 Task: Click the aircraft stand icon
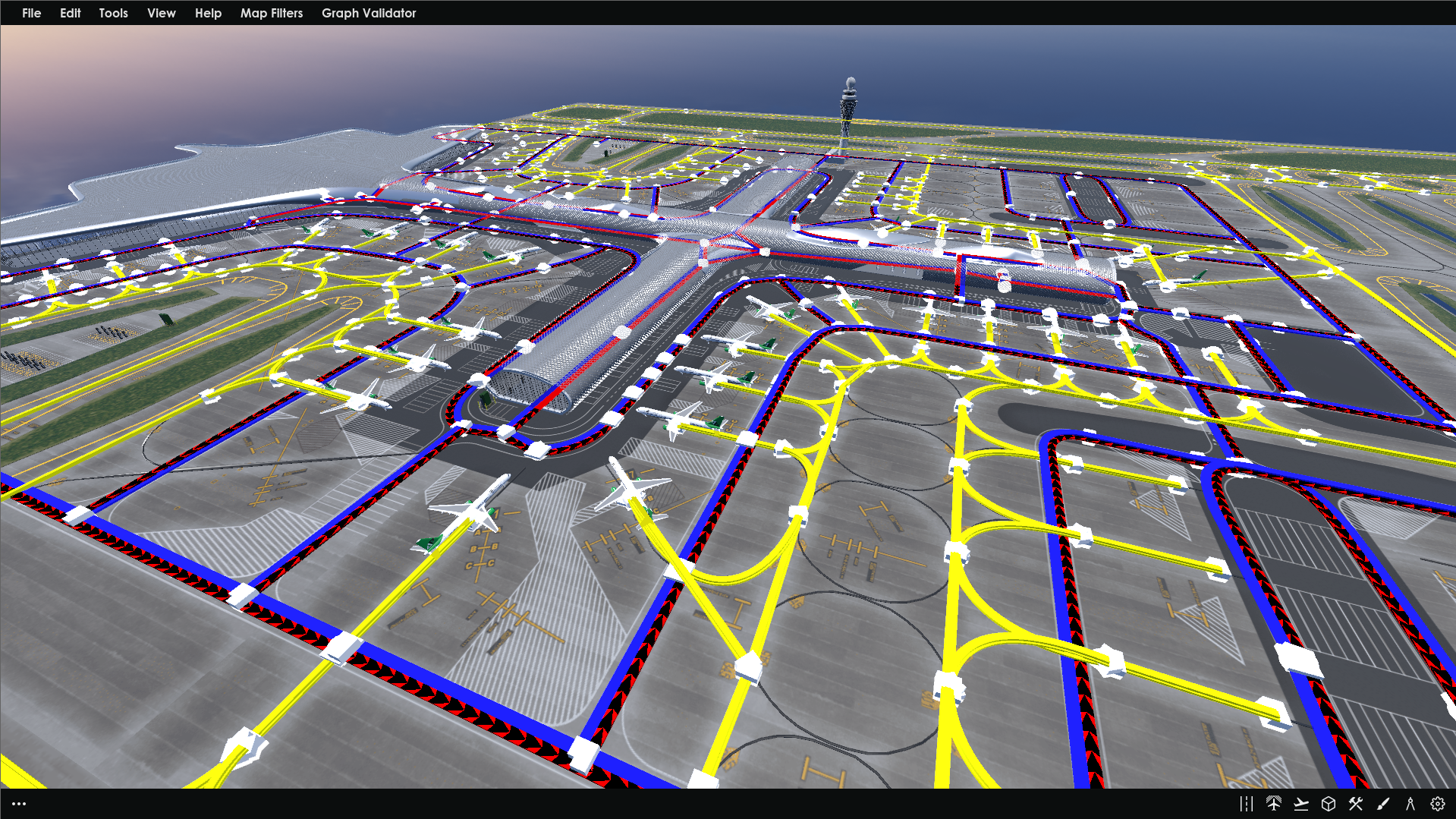click(x=1274, y=804)
